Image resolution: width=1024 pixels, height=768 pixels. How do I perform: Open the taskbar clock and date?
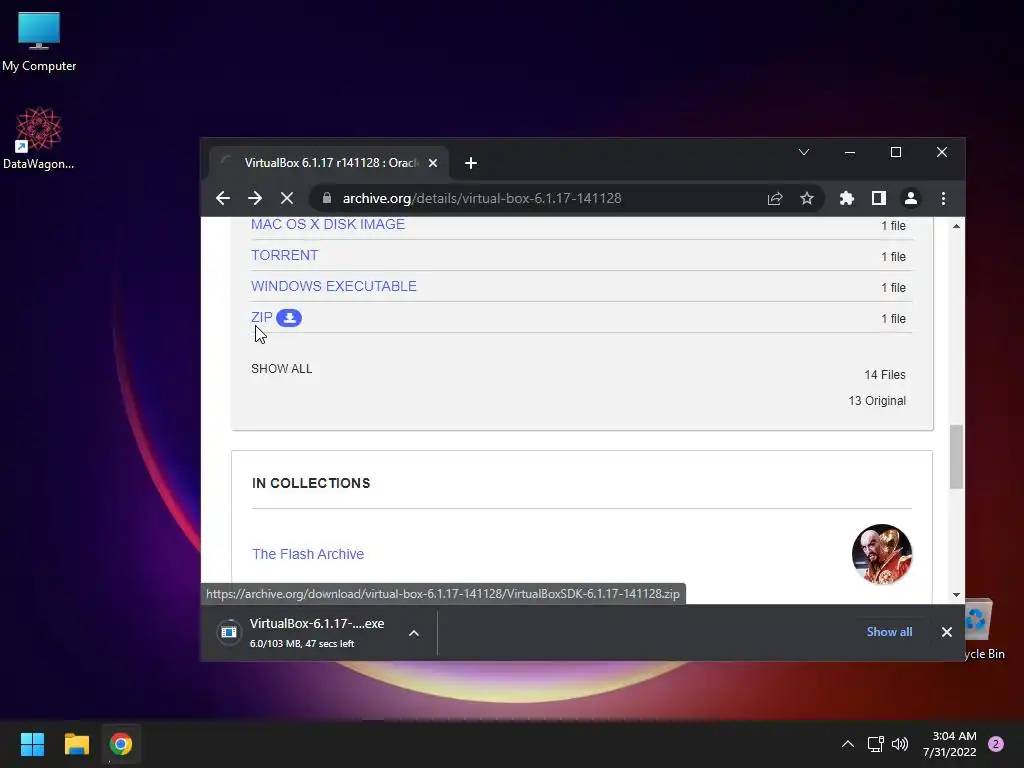(x=950, y=744)
